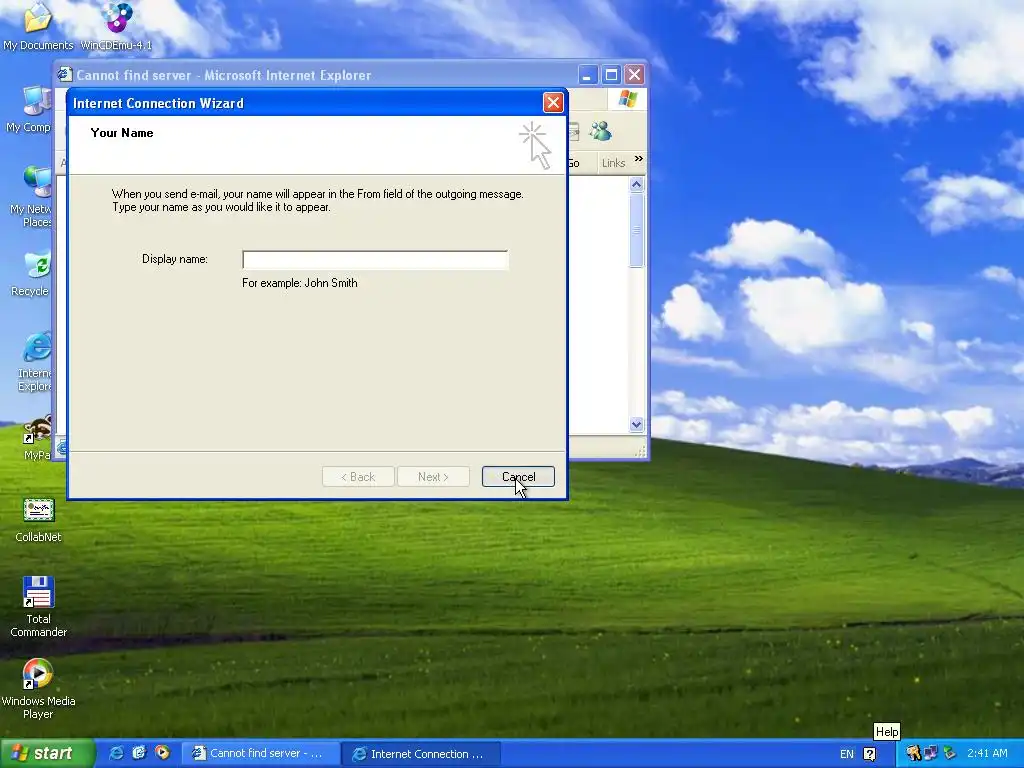Image resolution: width=1024 pixels, height=768 pixels.
Task: Select the My Network Places desktop icon
Action: pos(33,196)
